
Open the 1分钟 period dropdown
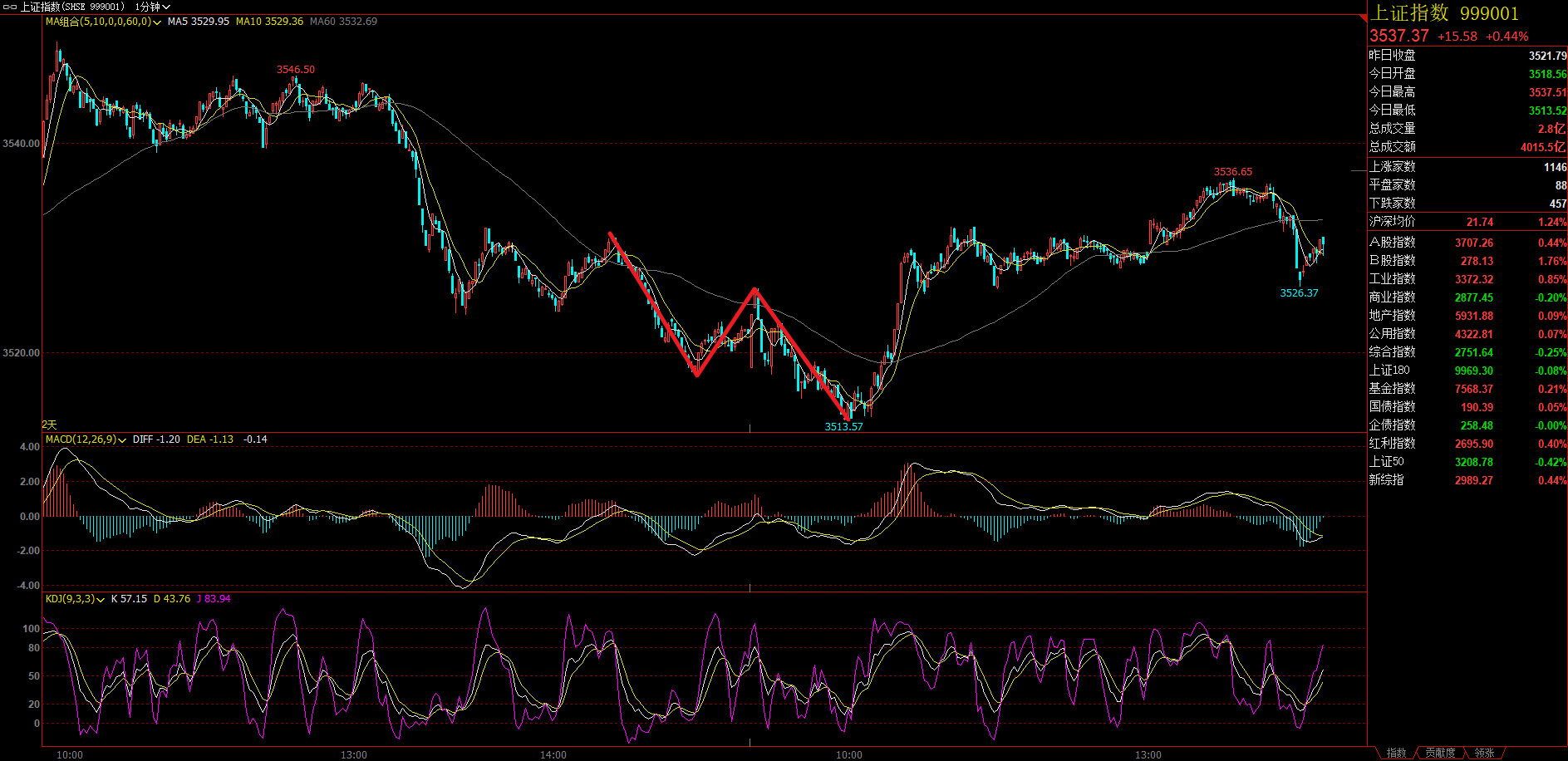[152, 7]
